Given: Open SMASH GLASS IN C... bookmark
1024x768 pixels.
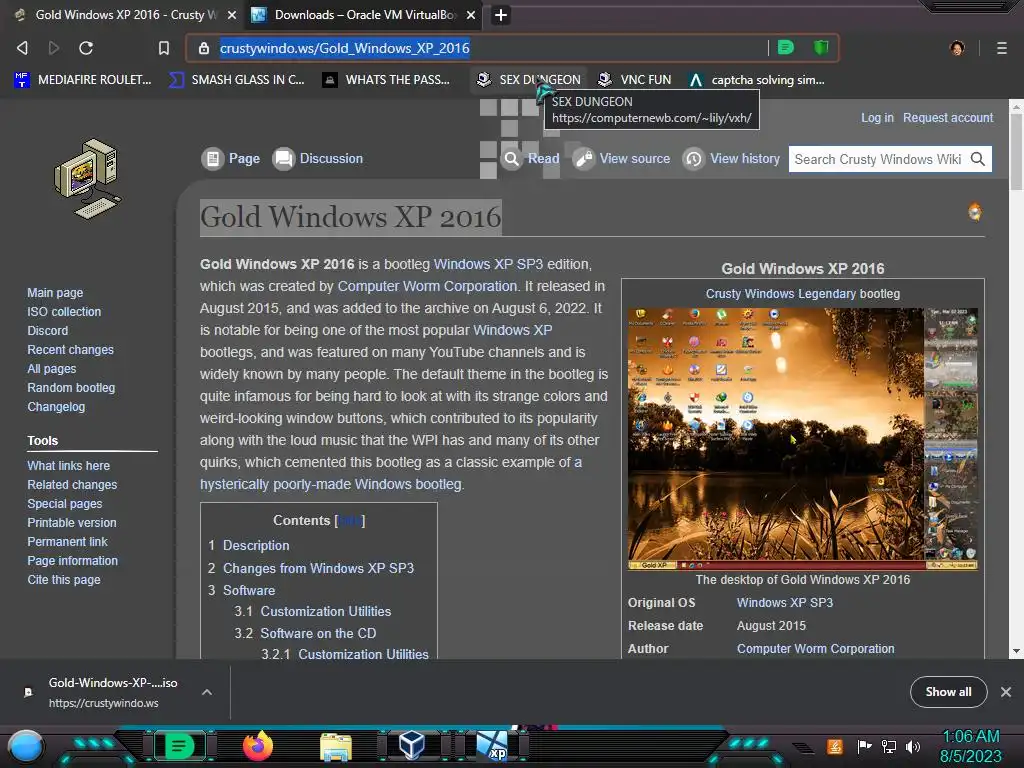Looking at the screenshot, I should click(237, 80).
